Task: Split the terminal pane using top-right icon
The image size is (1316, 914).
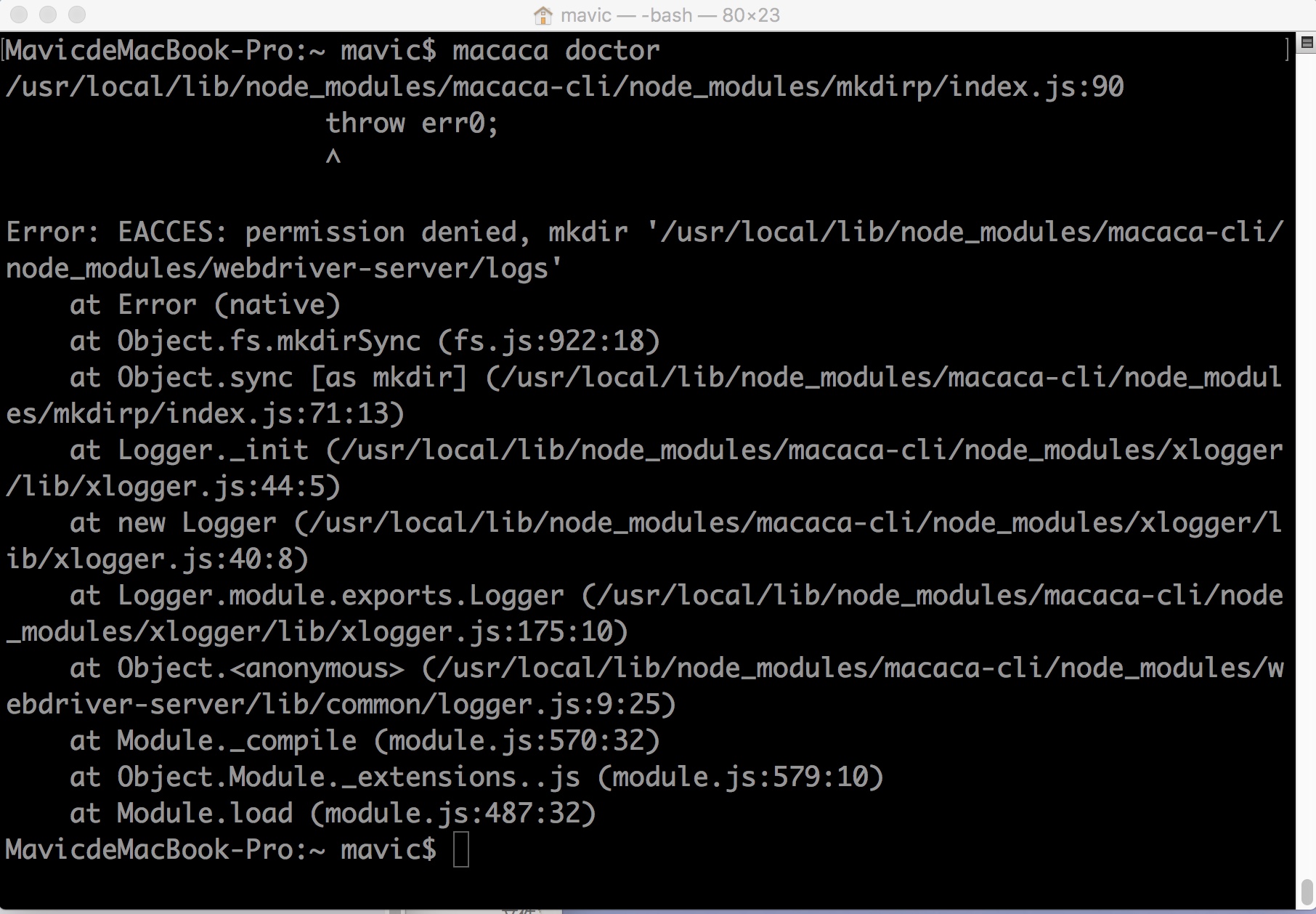Action: [x=1307, y=43]
